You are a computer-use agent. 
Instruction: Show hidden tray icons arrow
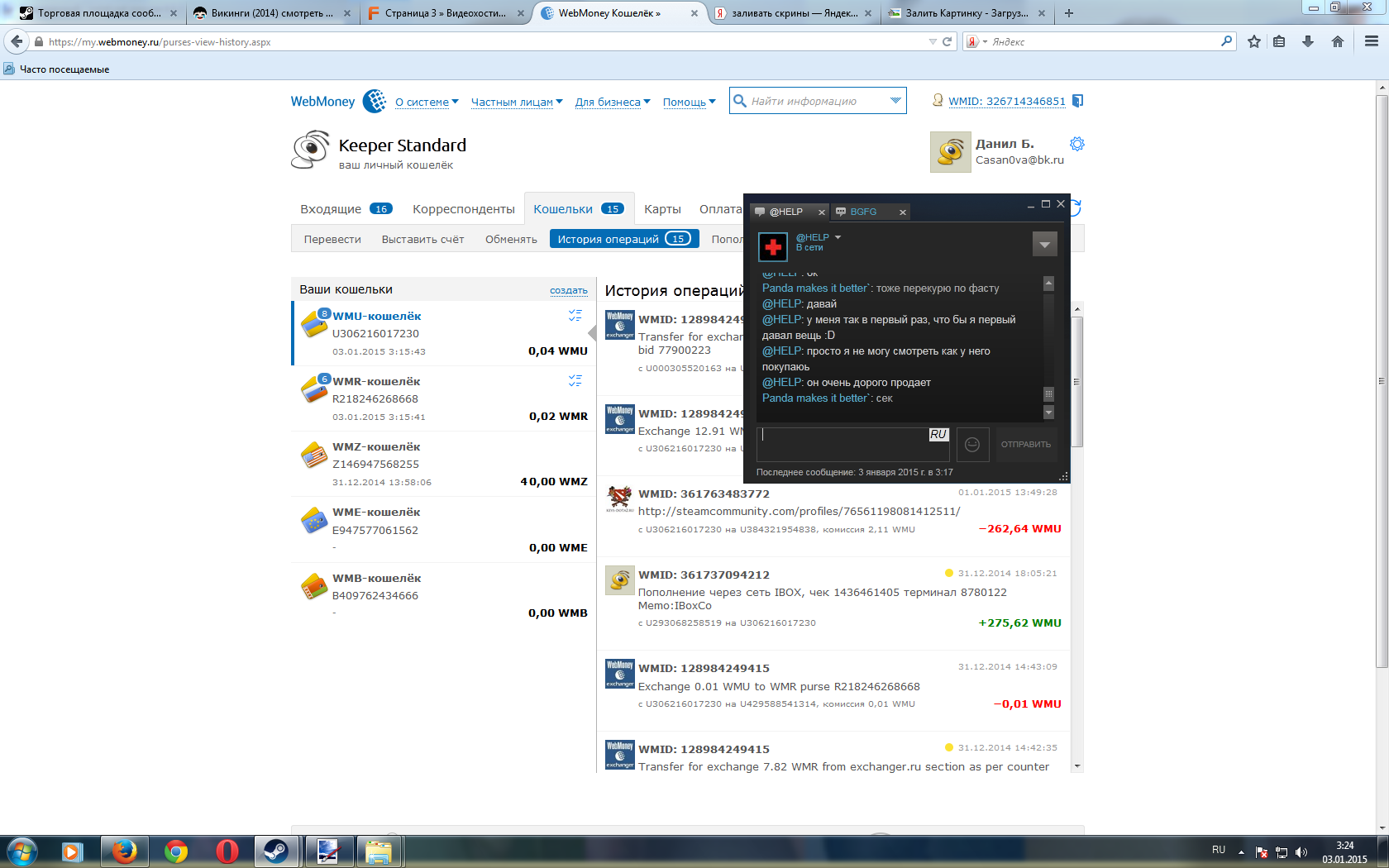(1241, 851)
